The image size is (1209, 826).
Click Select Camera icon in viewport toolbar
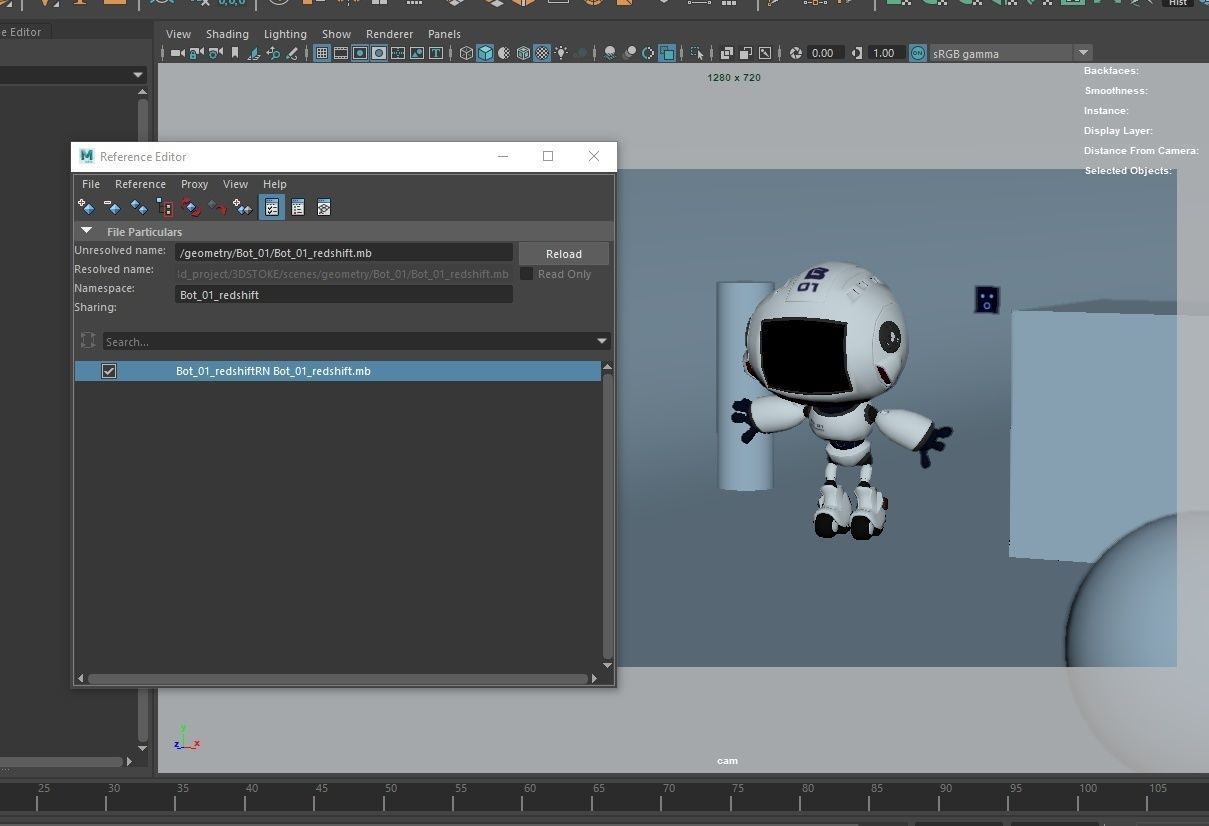click(x=177, y=53)
